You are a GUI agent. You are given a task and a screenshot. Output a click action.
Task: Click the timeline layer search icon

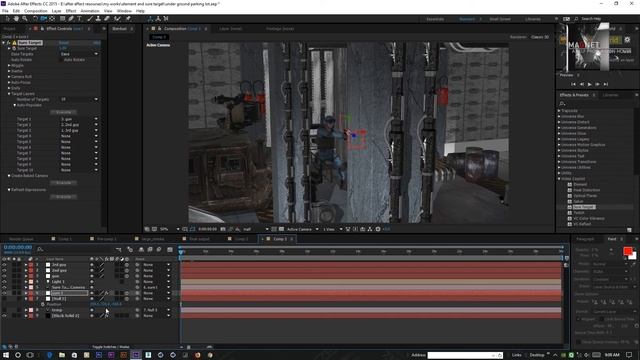[40, 249]
